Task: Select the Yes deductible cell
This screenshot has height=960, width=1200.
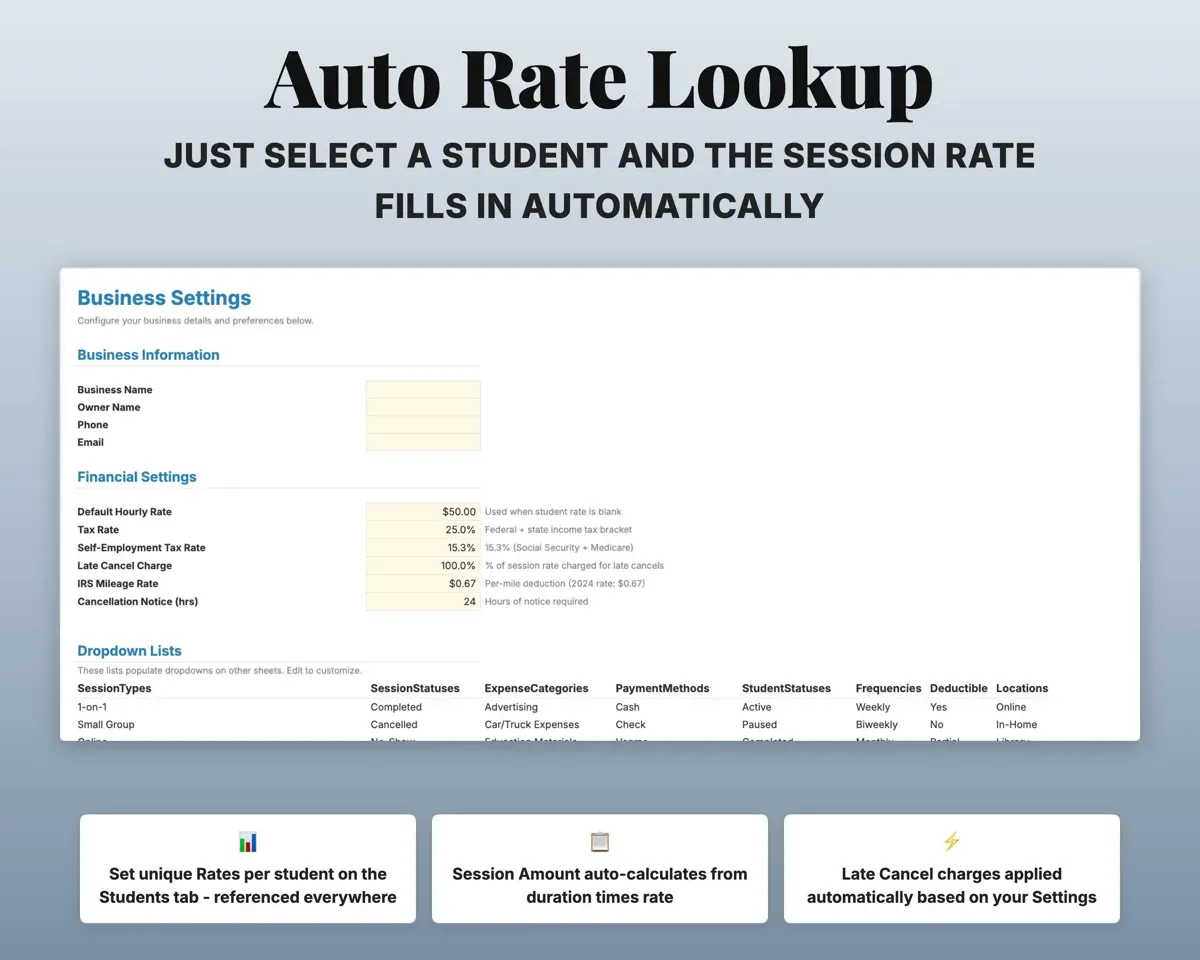Action: tap(938, 707)
